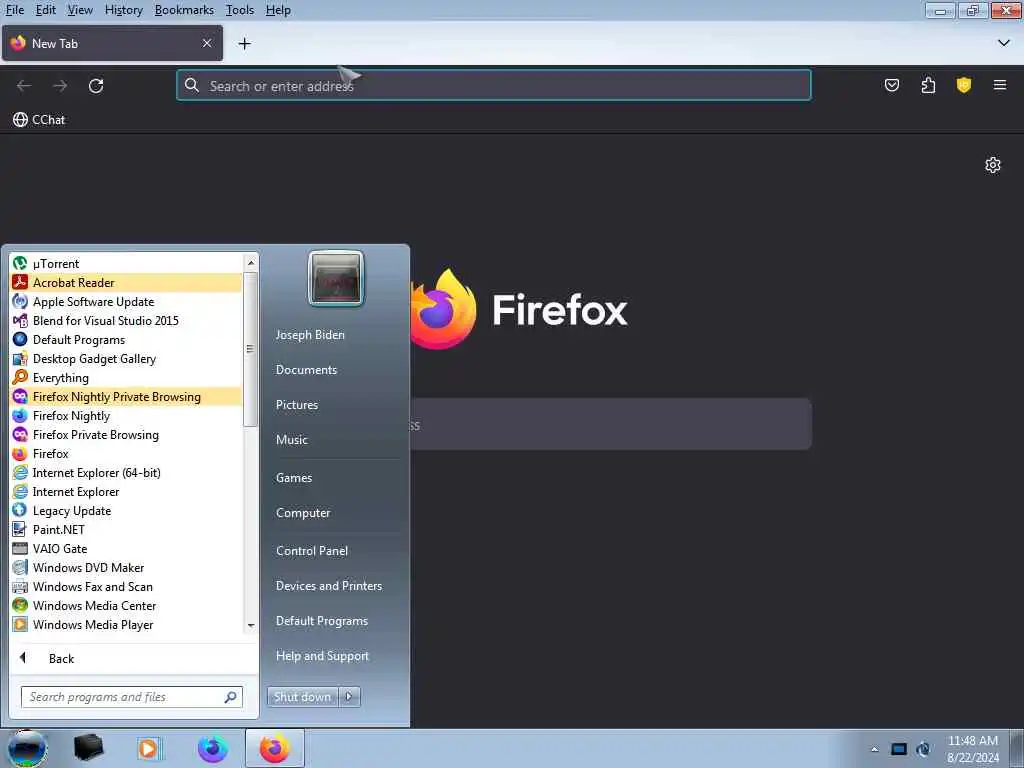Select the New Tab tab

point(112,43)
